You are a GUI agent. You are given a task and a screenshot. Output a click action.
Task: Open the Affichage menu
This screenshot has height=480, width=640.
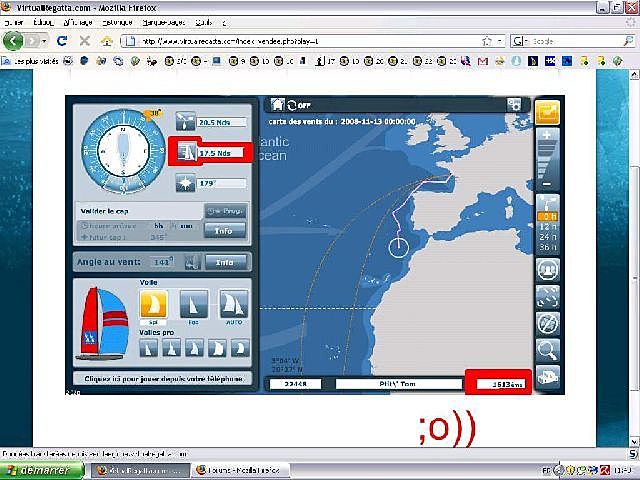[78, 22]
